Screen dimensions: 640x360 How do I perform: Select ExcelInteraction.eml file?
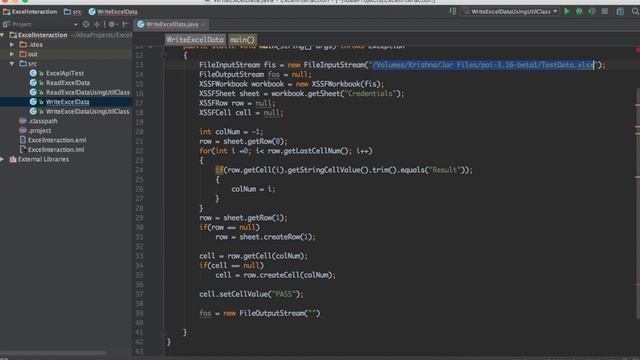point(57,140)
